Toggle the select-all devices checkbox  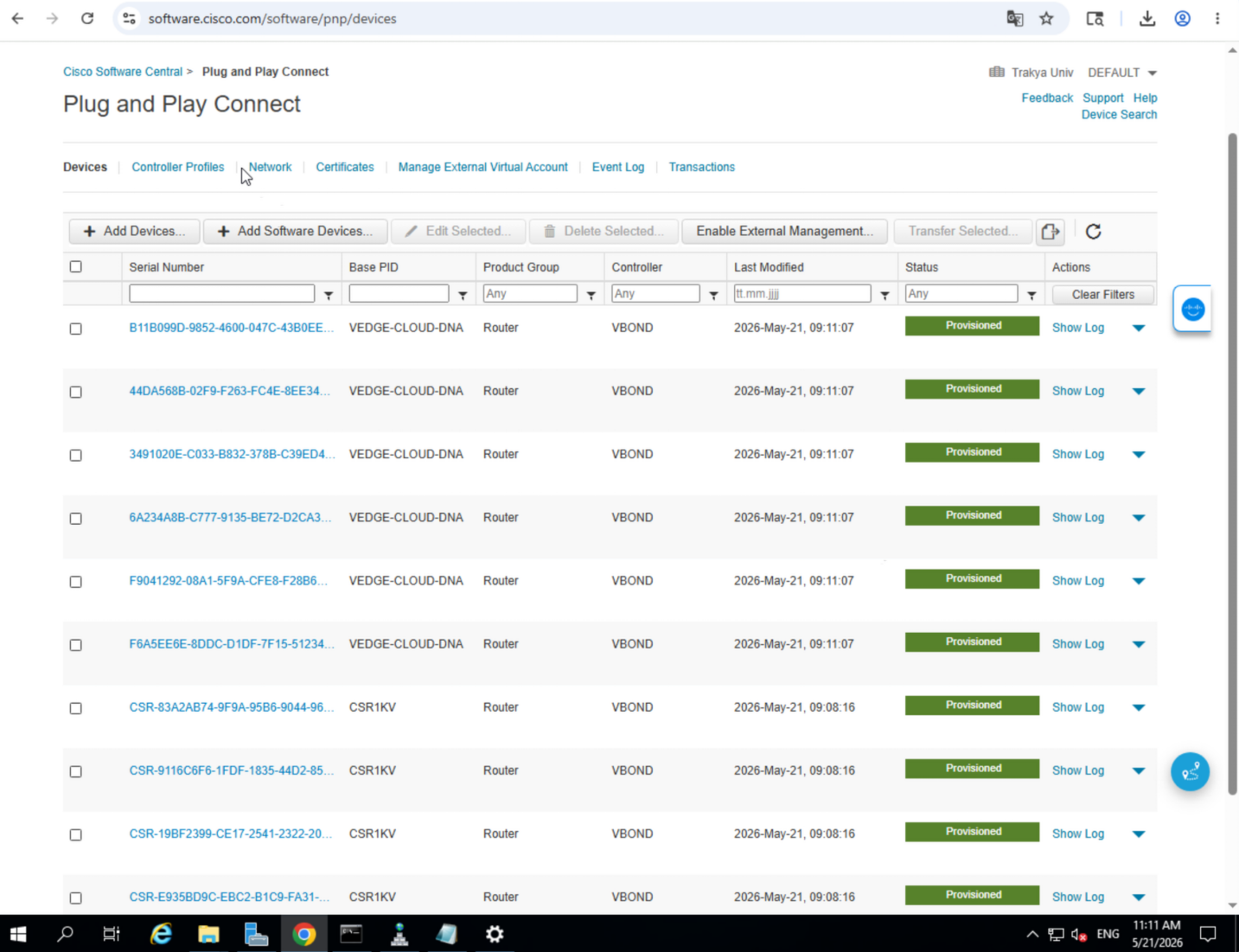[76, 266]
